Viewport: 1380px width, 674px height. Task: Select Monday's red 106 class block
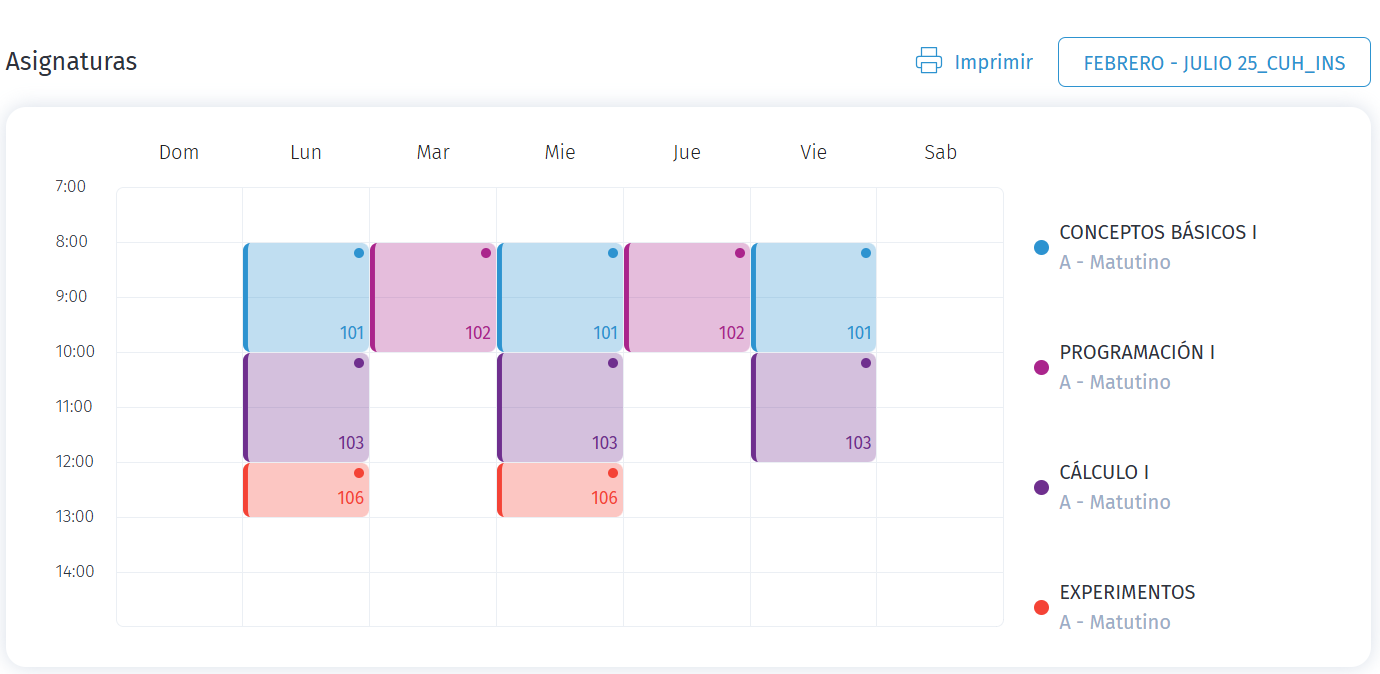(x=306, y=490)
